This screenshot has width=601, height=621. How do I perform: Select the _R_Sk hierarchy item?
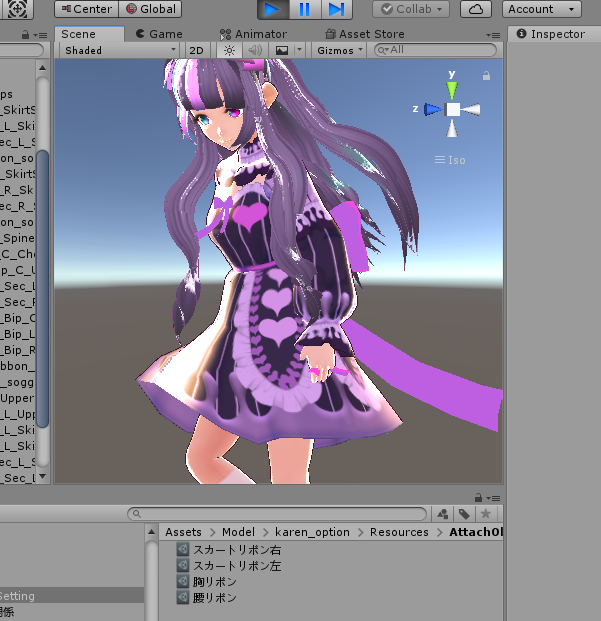click(x=17, y=190)
